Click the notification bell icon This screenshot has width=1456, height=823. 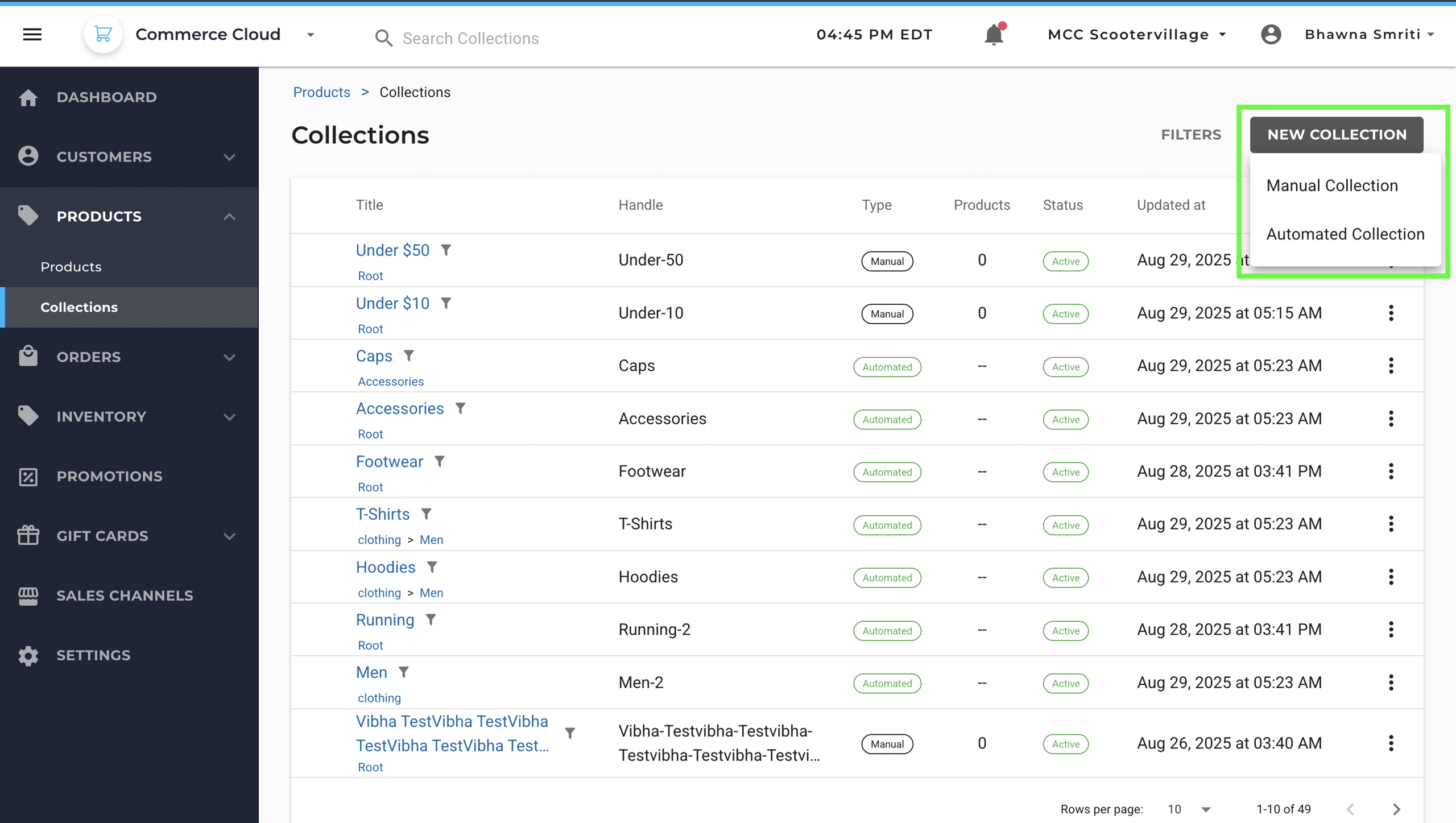994,35
